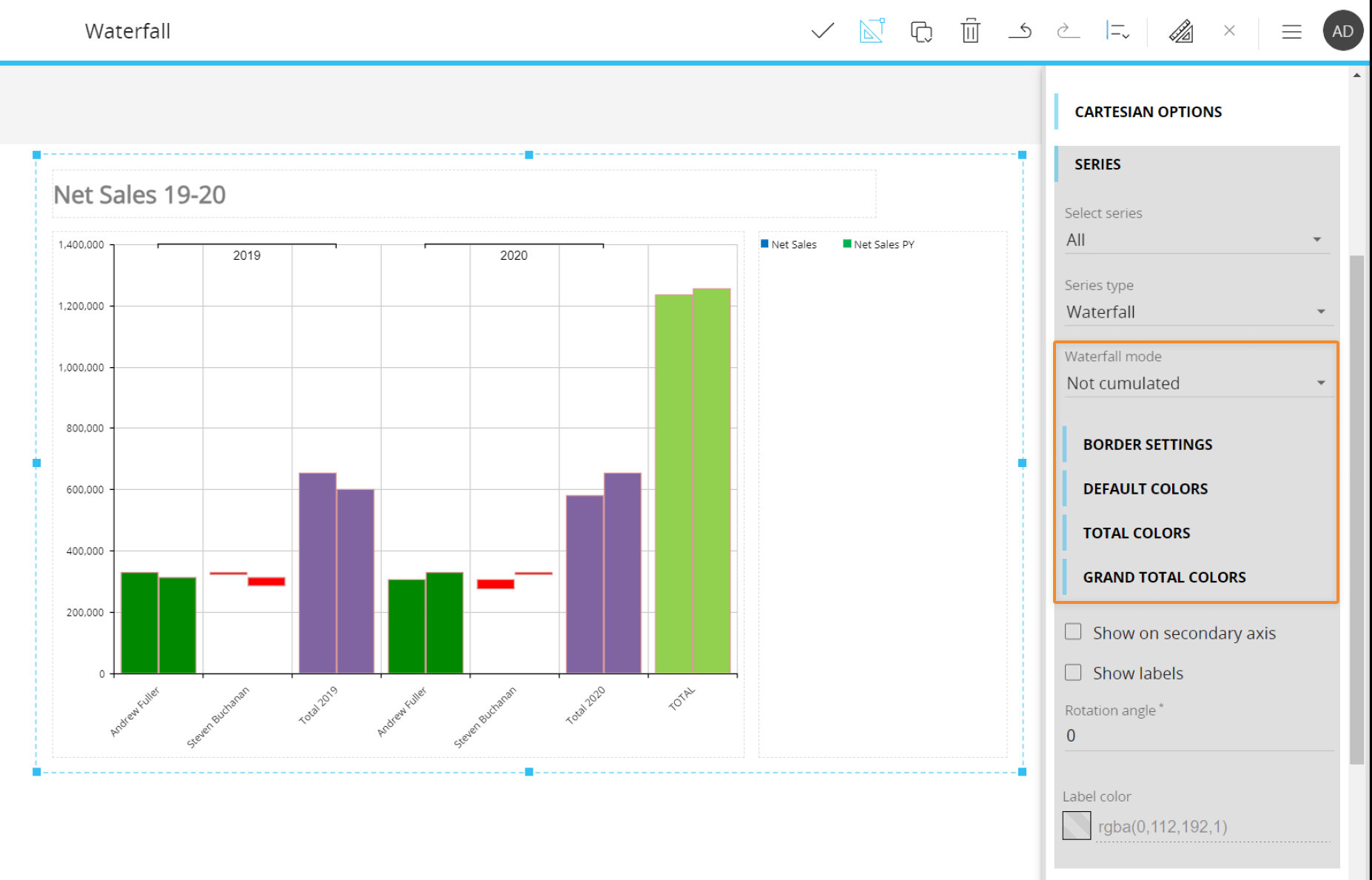Click the redo arrow icon
Viewport: 1372px width, 880px height.
point(1068,31)
